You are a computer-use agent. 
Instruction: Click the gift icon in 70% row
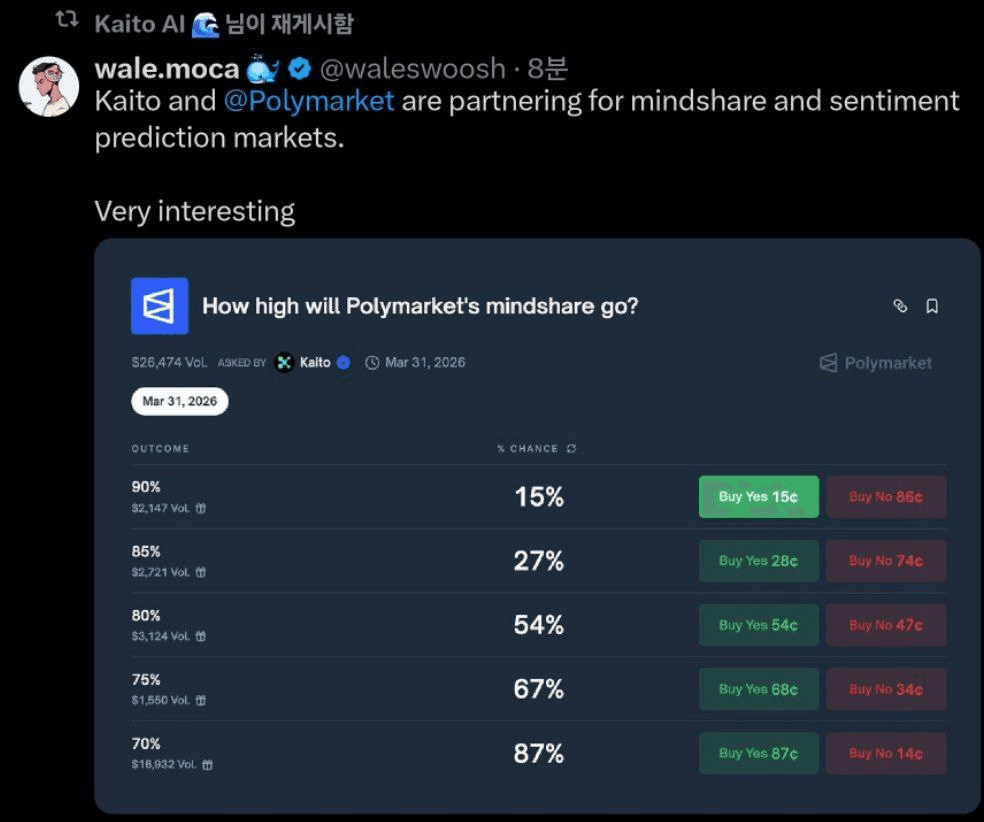(207, 765)
